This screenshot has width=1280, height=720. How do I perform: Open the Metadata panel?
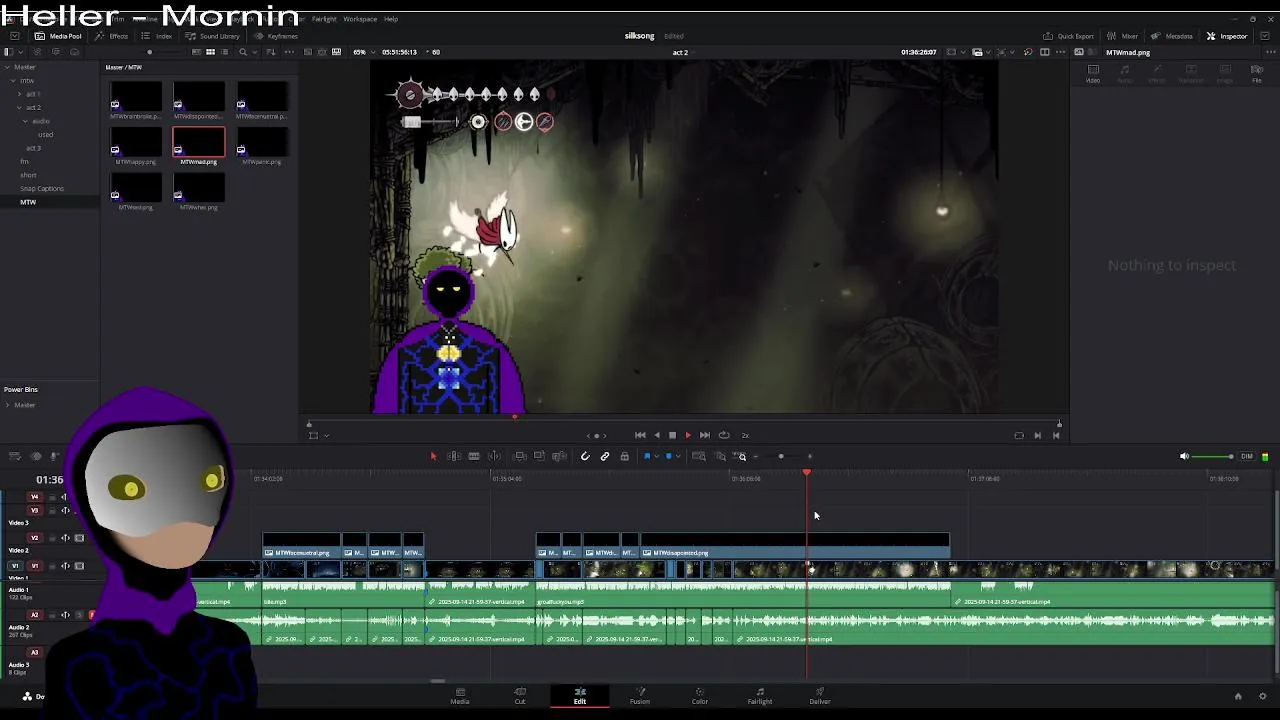click(1171, 36)
